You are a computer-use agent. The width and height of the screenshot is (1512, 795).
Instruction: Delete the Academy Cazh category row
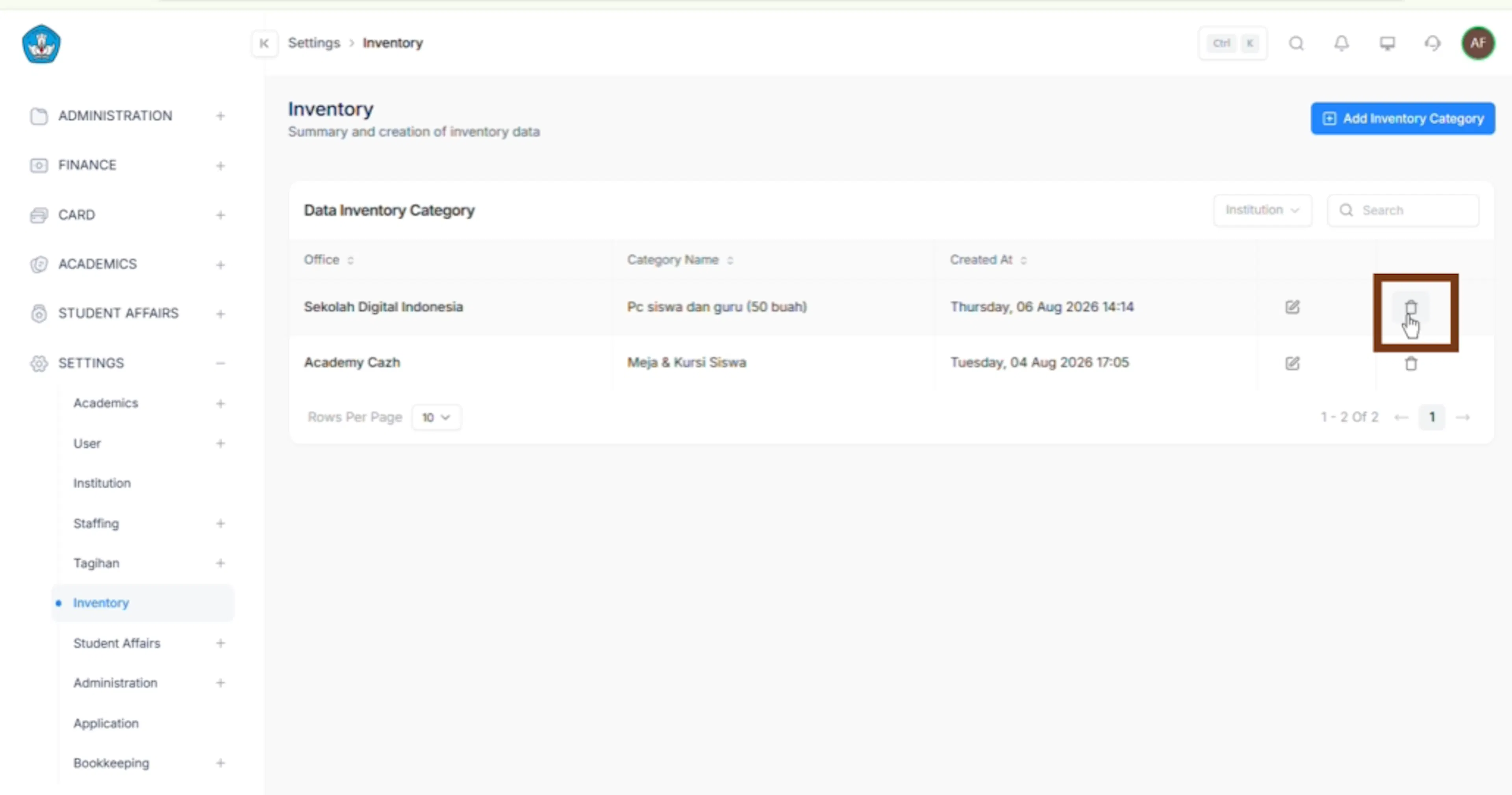pyautogui.click(x=1410, y=363)
